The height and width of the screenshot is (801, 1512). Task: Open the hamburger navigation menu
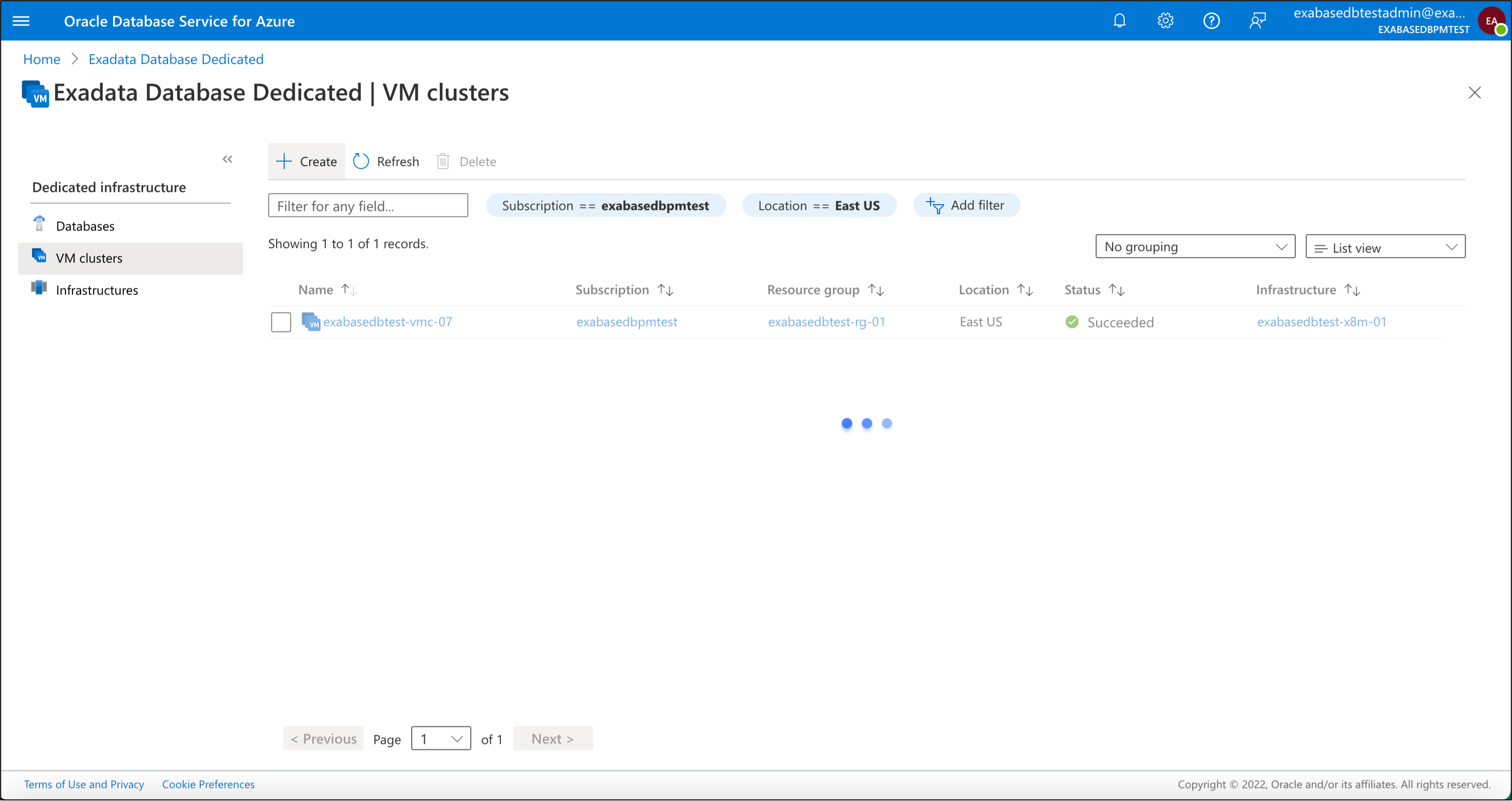point(21,21)
